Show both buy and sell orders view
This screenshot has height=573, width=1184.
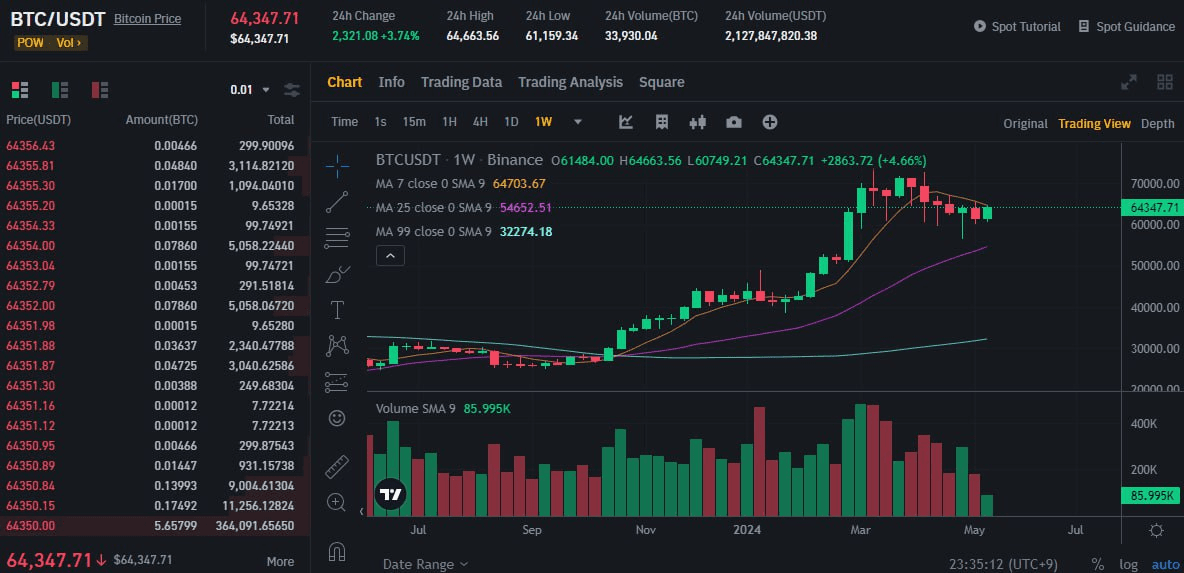(x=20, y=90)
